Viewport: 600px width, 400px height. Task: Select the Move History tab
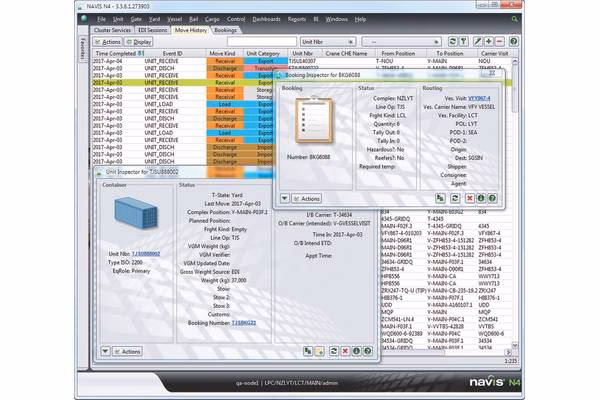click(x=191, y=30)
